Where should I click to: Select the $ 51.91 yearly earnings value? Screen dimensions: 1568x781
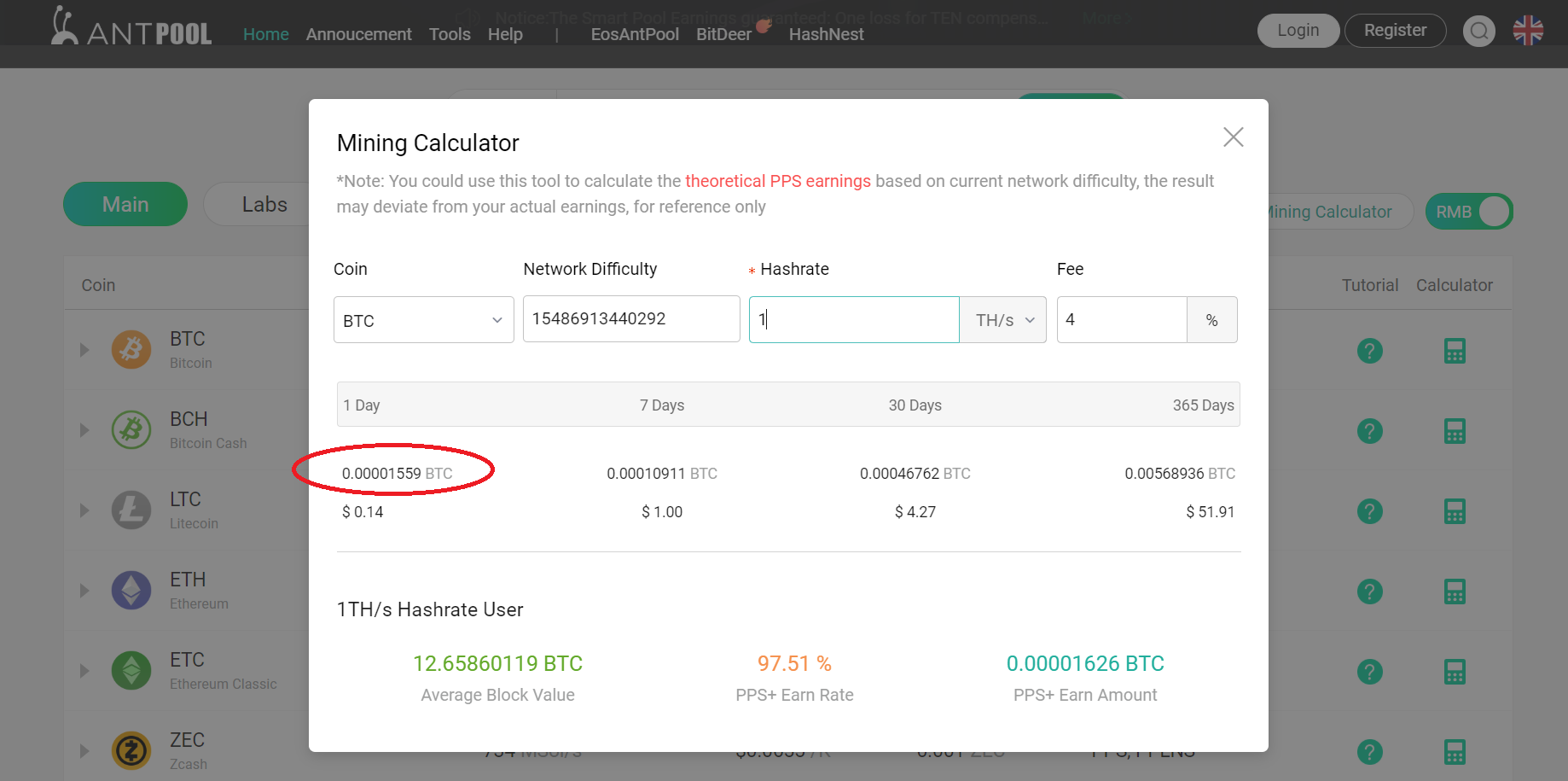point(1211,512)
